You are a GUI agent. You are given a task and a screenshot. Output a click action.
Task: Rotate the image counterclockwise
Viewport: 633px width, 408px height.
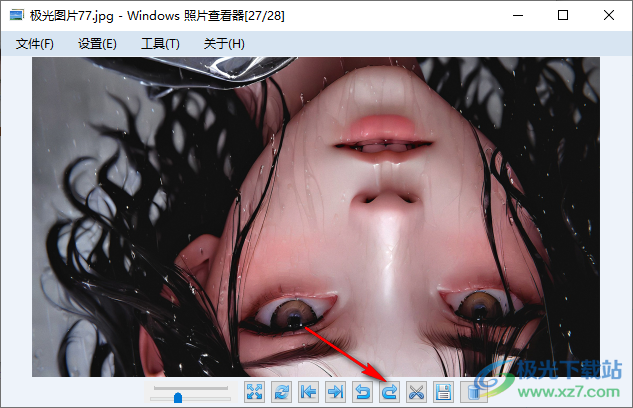[363, 392]
